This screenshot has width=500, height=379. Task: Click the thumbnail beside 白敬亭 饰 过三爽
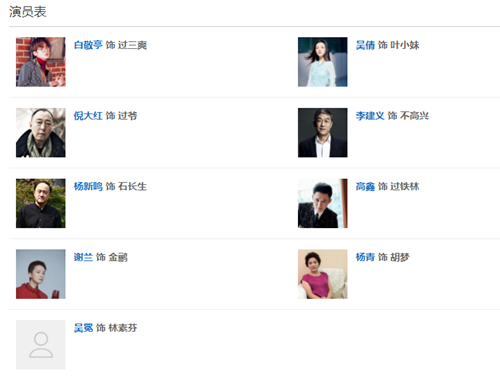41,62
